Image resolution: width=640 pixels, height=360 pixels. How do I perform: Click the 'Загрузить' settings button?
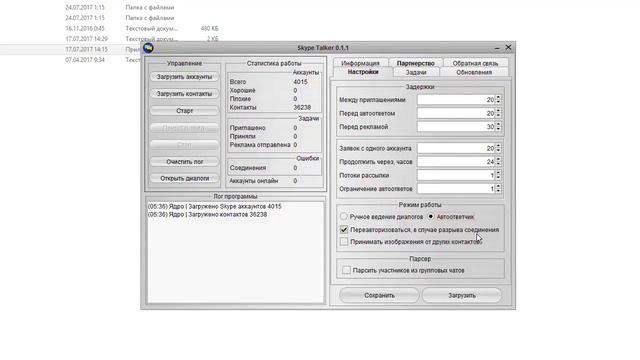pos(462,295)
